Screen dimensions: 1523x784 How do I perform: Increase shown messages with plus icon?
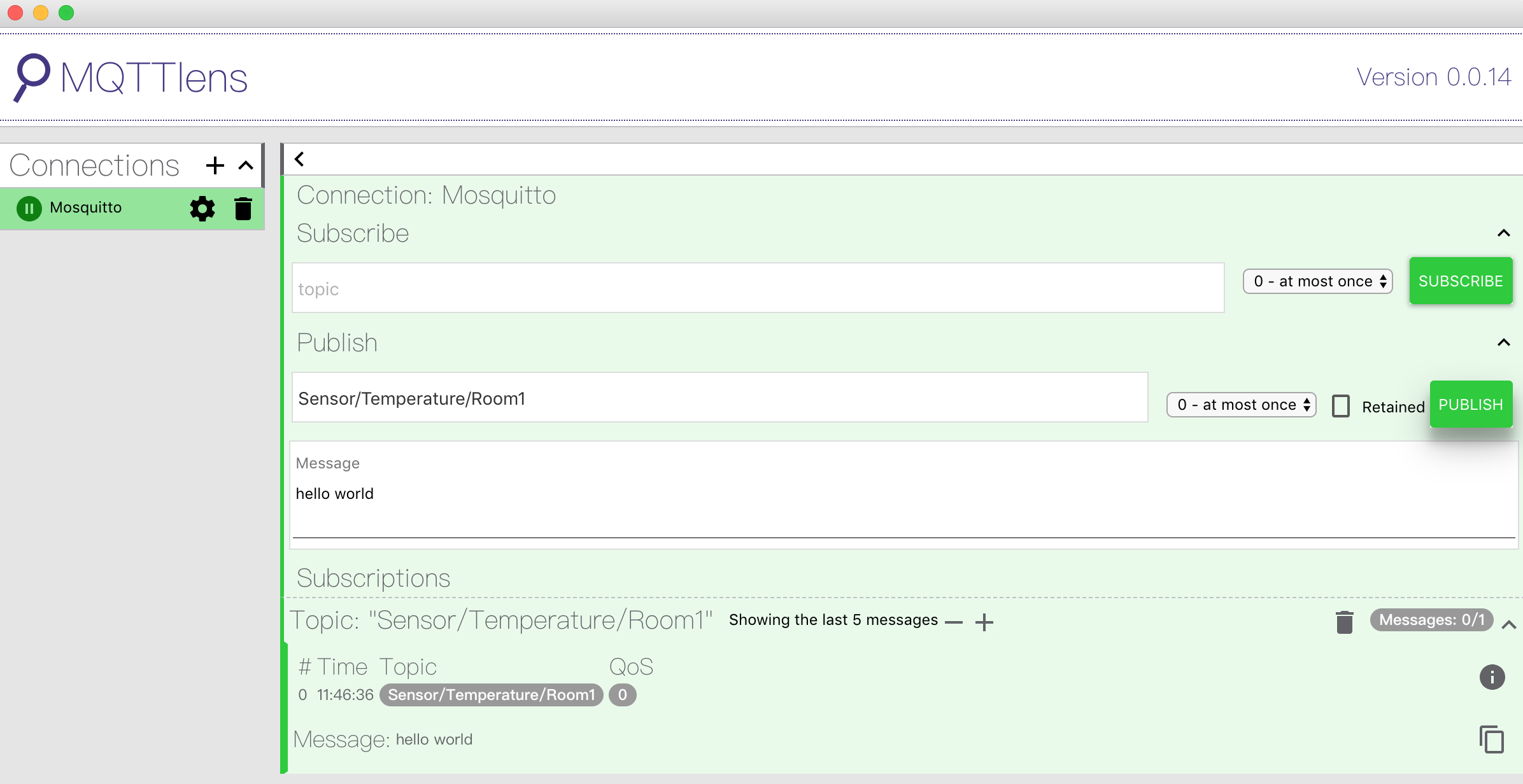(x=984, y=622)
